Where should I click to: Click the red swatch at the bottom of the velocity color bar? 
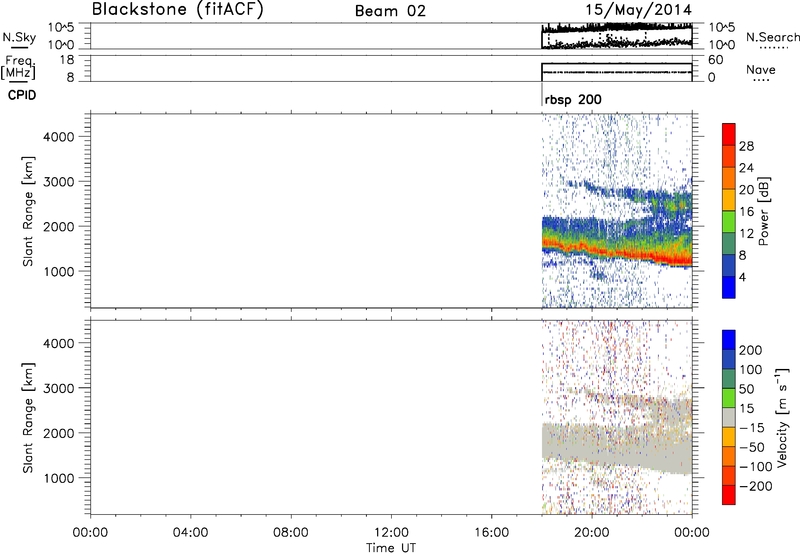pyautogui.click(x=729, y=495)
